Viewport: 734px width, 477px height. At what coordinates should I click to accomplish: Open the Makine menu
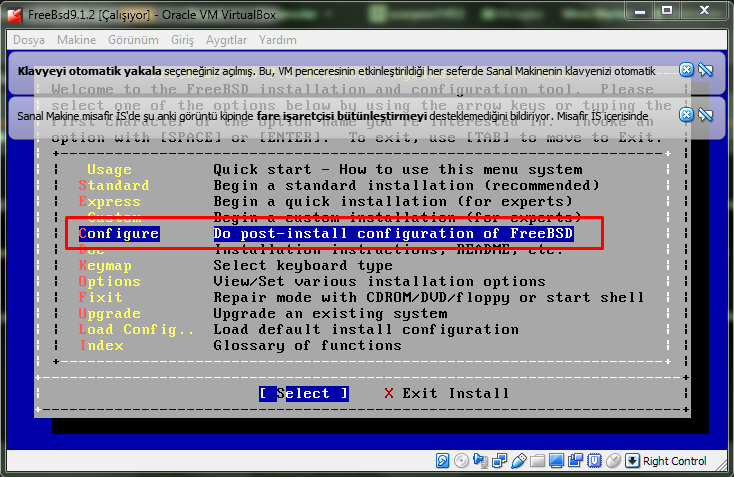(x=76, y=40)
